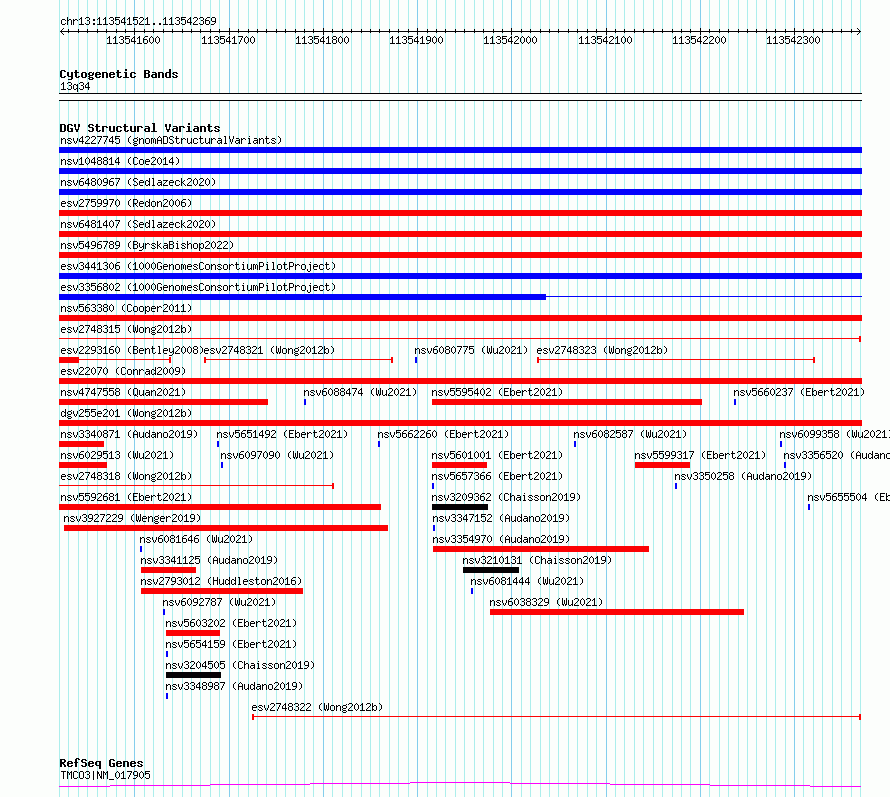Click the red nsv6038329 variant bar

617,612
